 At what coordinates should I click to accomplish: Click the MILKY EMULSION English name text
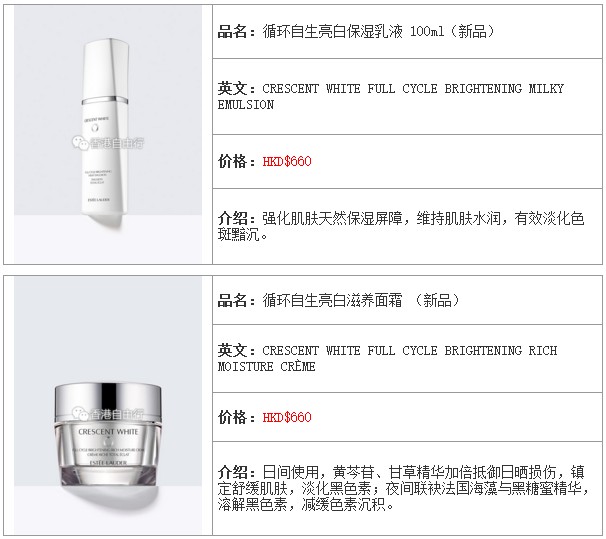click(391, 97)
